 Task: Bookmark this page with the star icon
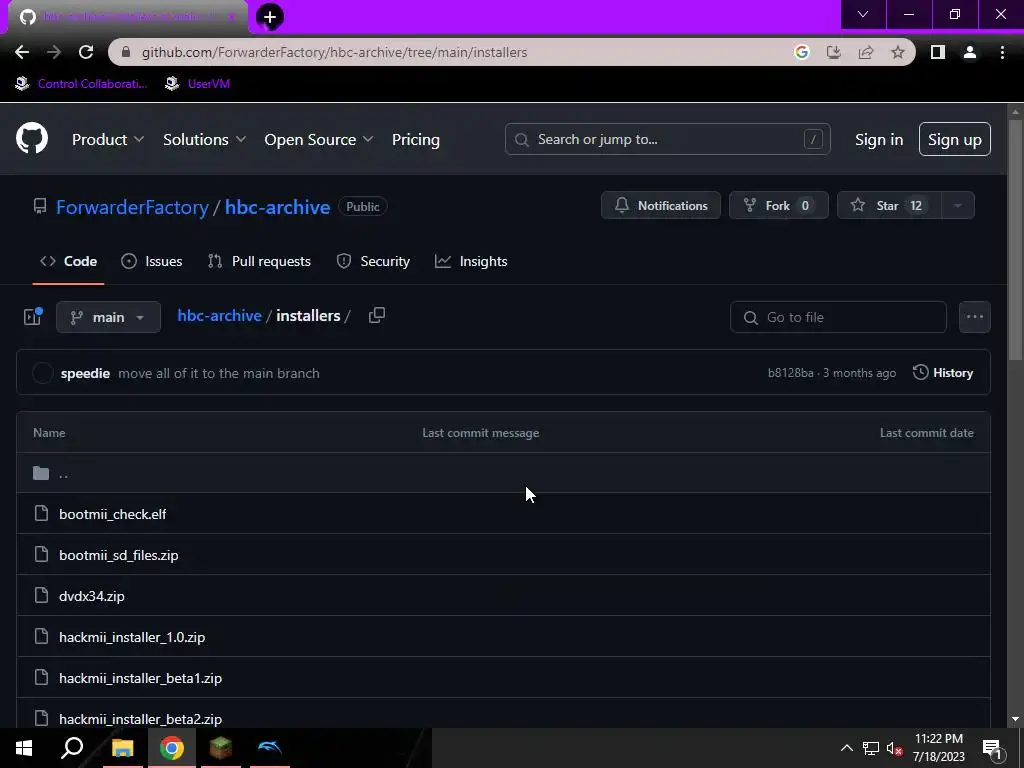(898, 52)
